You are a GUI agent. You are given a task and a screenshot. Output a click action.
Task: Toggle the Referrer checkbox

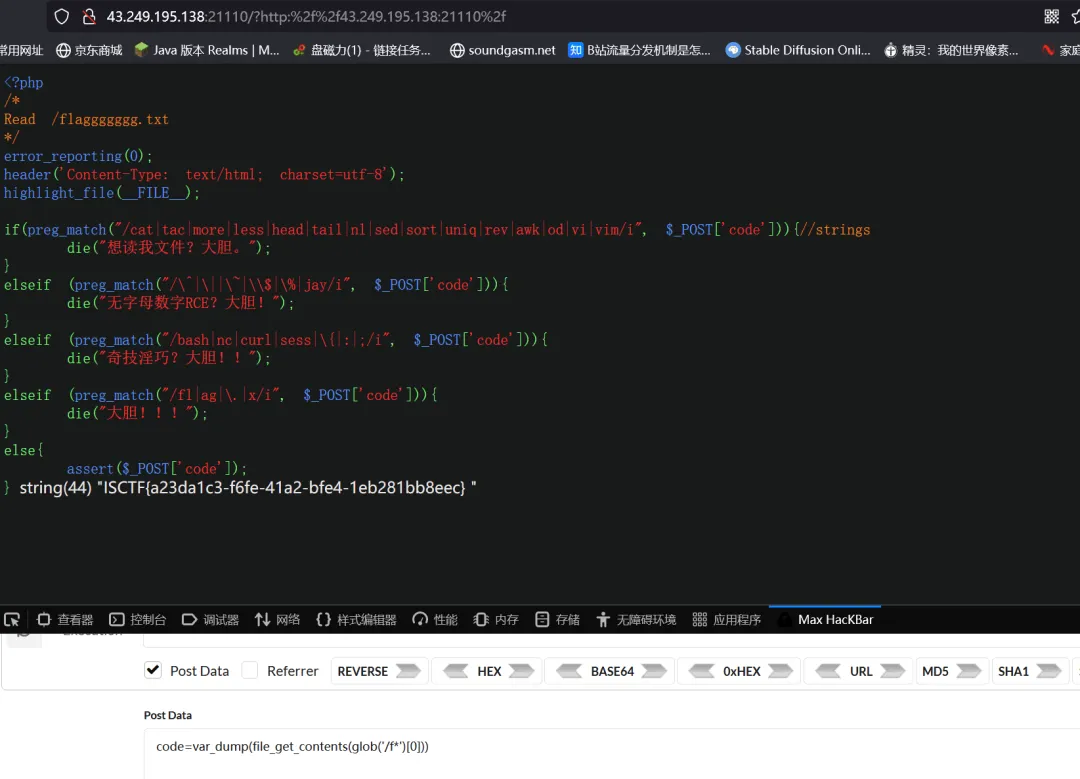click(x=250, y=670)
